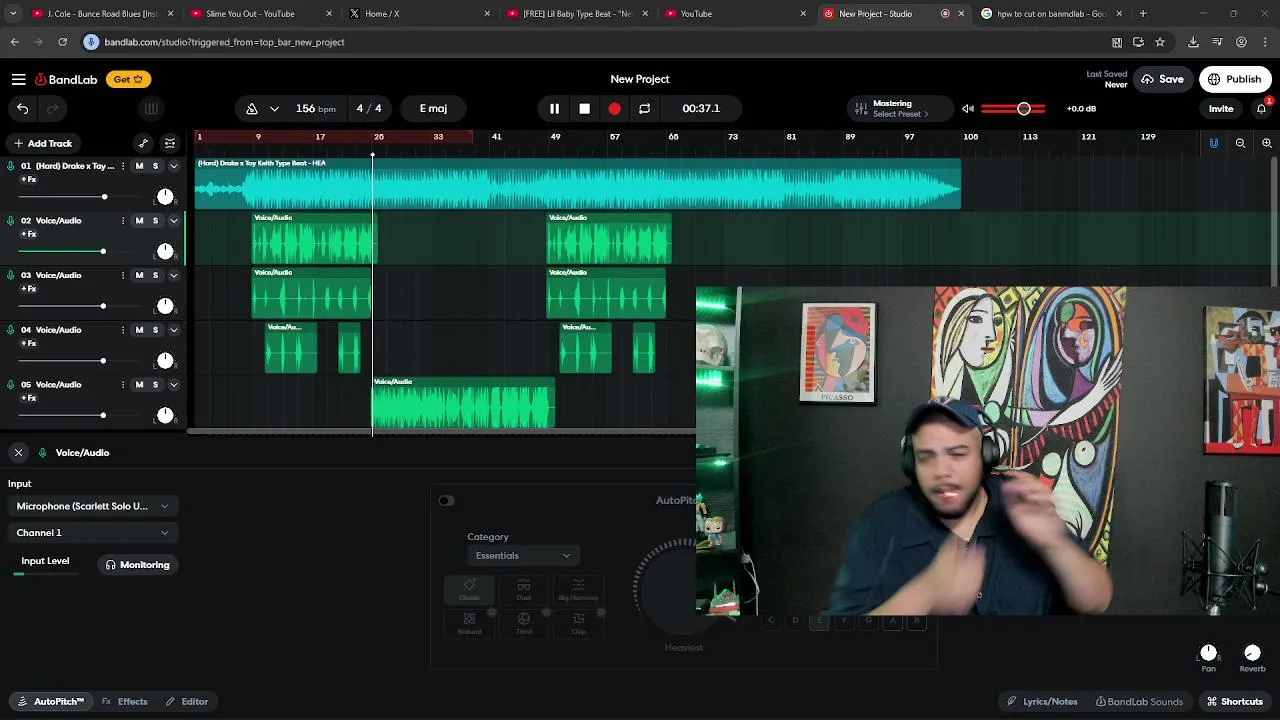
Task: Click the Invite button
Action: [x=1221, y=108]
